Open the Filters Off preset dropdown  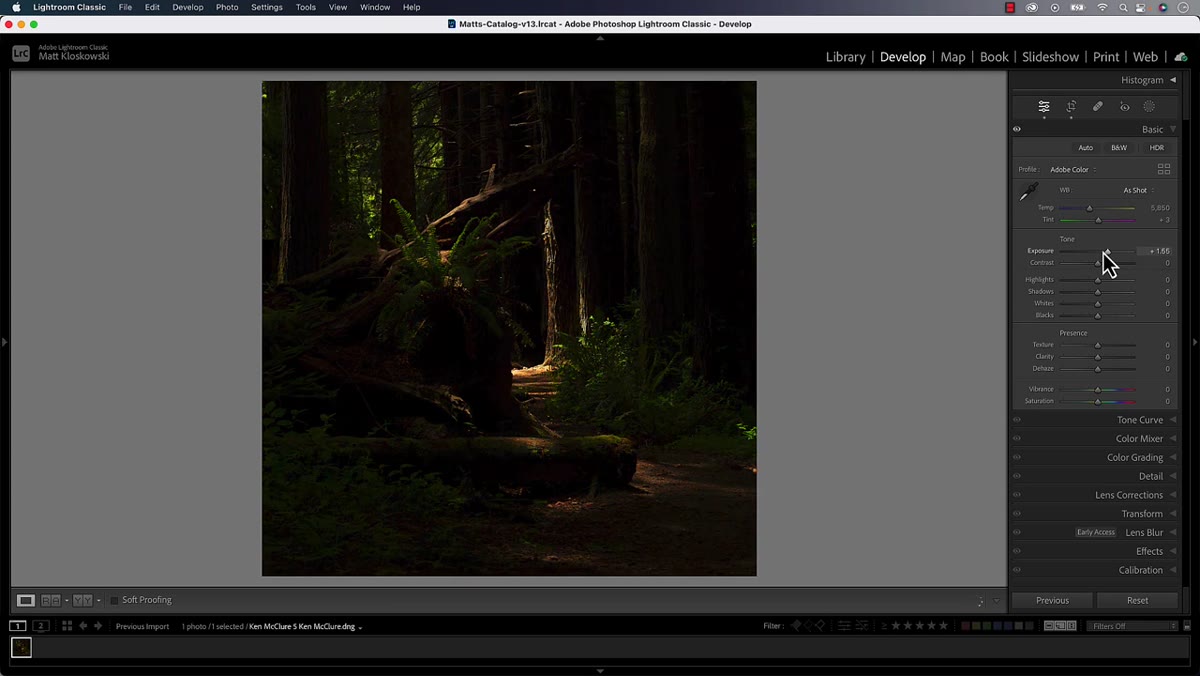(x=1133, y=626)
